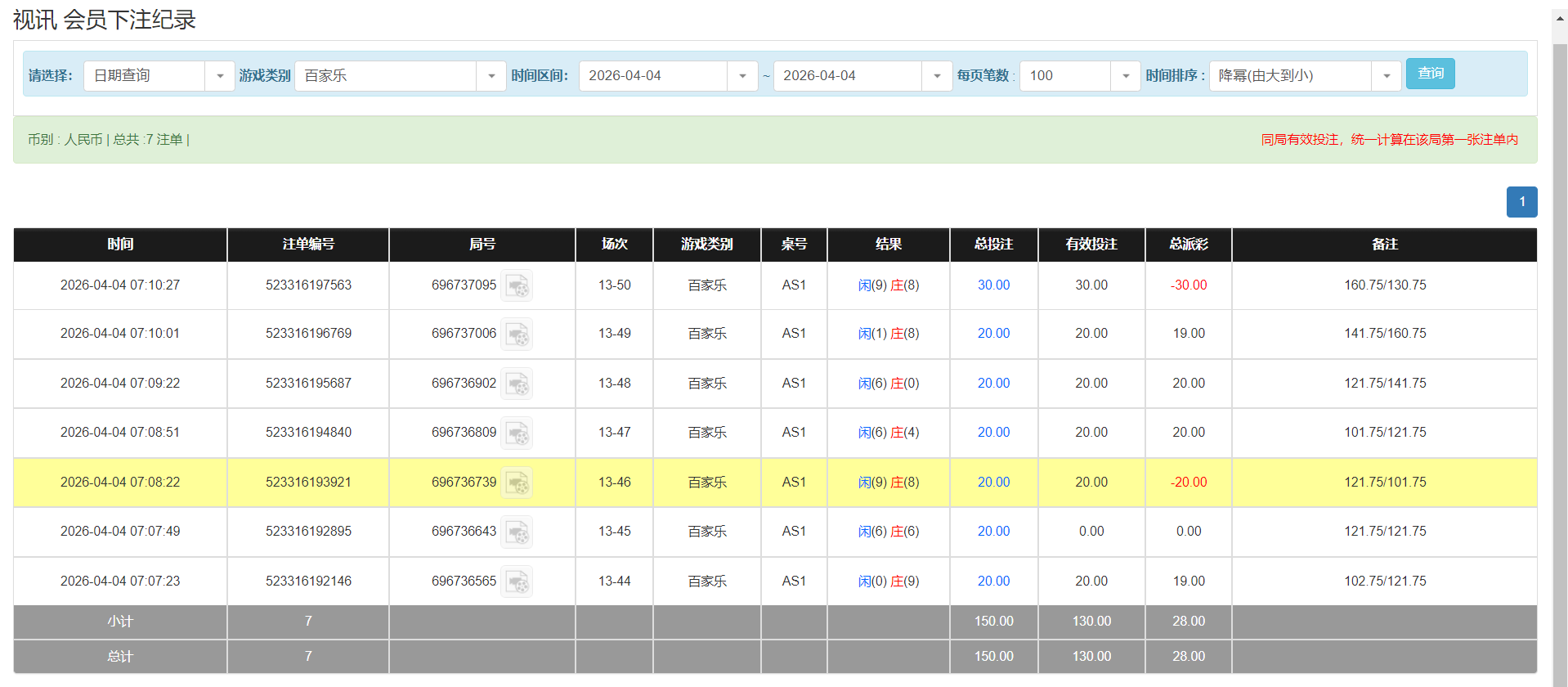
Task: Go to page 1 in pagination
Action: (x=1521, y=202)
